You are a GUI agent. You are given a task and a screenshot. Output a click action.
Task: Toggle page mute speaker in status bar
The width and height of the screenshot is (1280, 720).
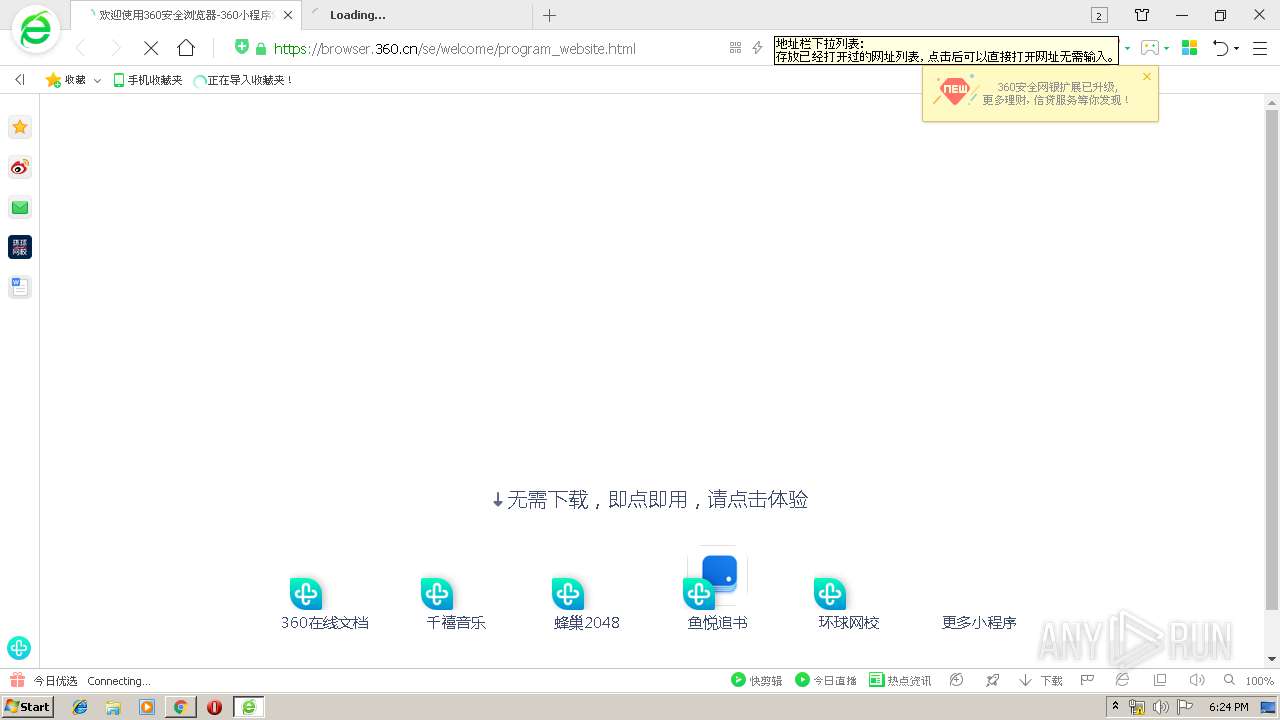[1196, 680]
